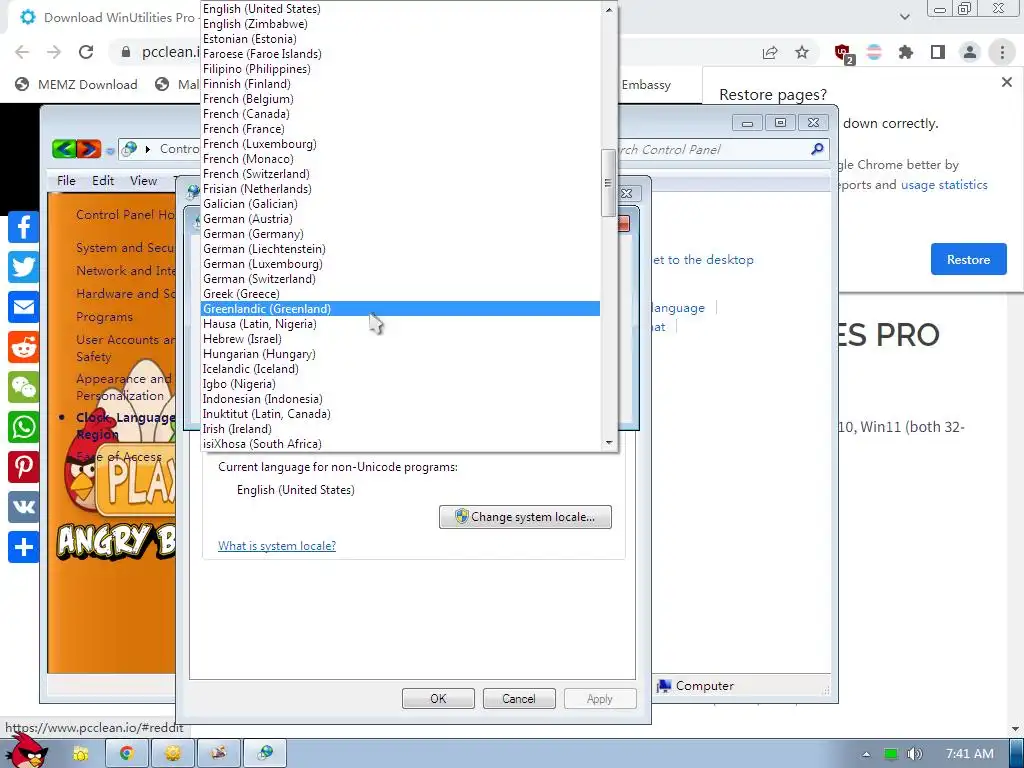This screenshot has width=1024, height=768.
Task: Pick Icelandic (Iceland) from list
Action: pyautogui.click(x=400, y=369)
